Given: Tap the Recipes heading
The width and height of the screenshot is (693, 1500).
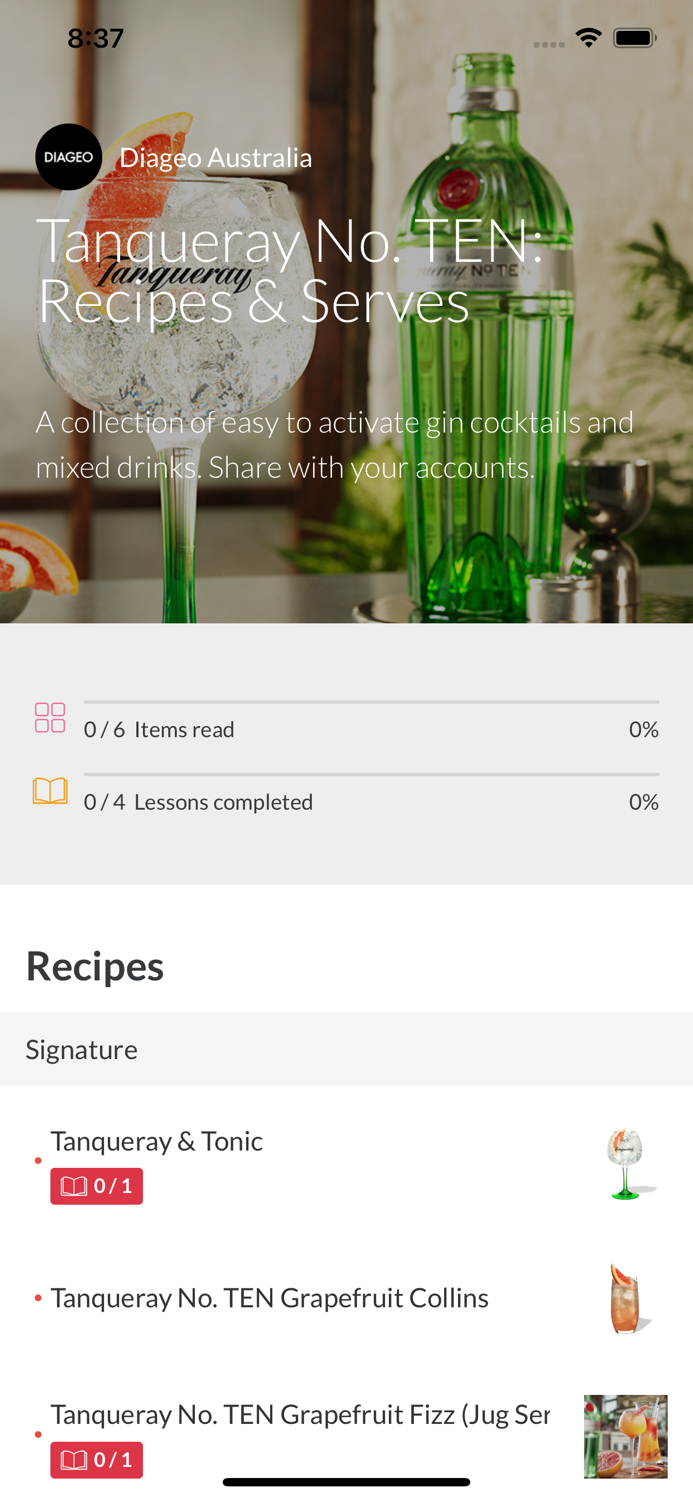Looking at the screenshot, I should pos(95,966).
